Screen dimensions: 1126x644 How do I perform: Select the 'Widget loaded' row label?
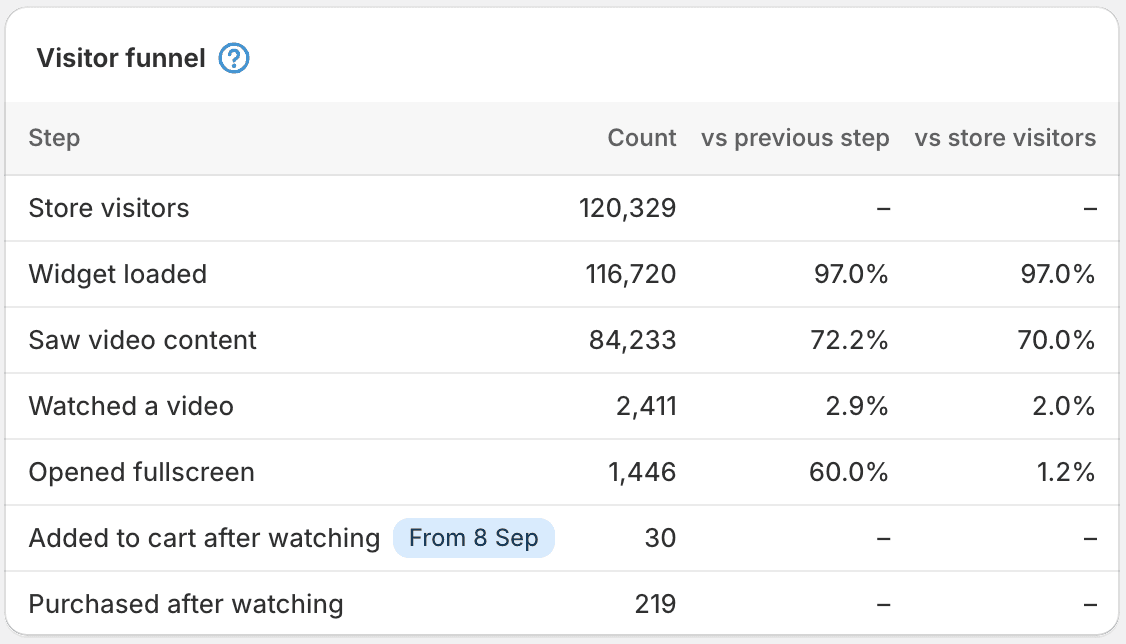(x=118, y=274)
